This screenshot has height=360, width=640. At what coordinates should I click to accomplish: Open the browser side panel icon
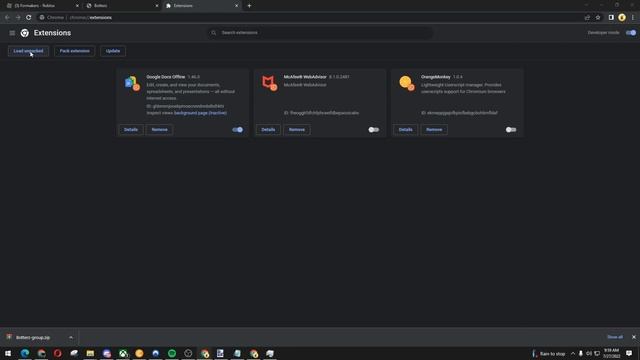(x=611, y=18)
